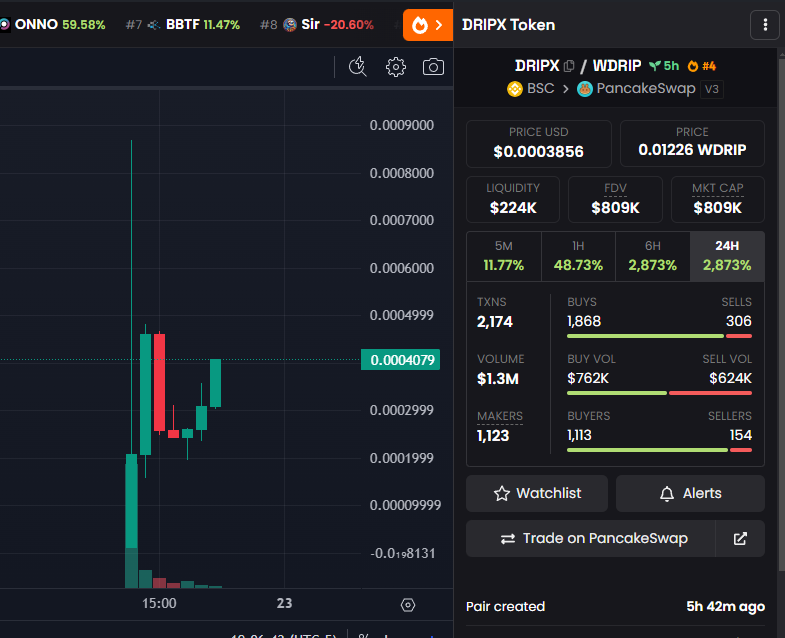Click the BSC chain link
The image size is (785, 638).
click(x=531, y=89)
